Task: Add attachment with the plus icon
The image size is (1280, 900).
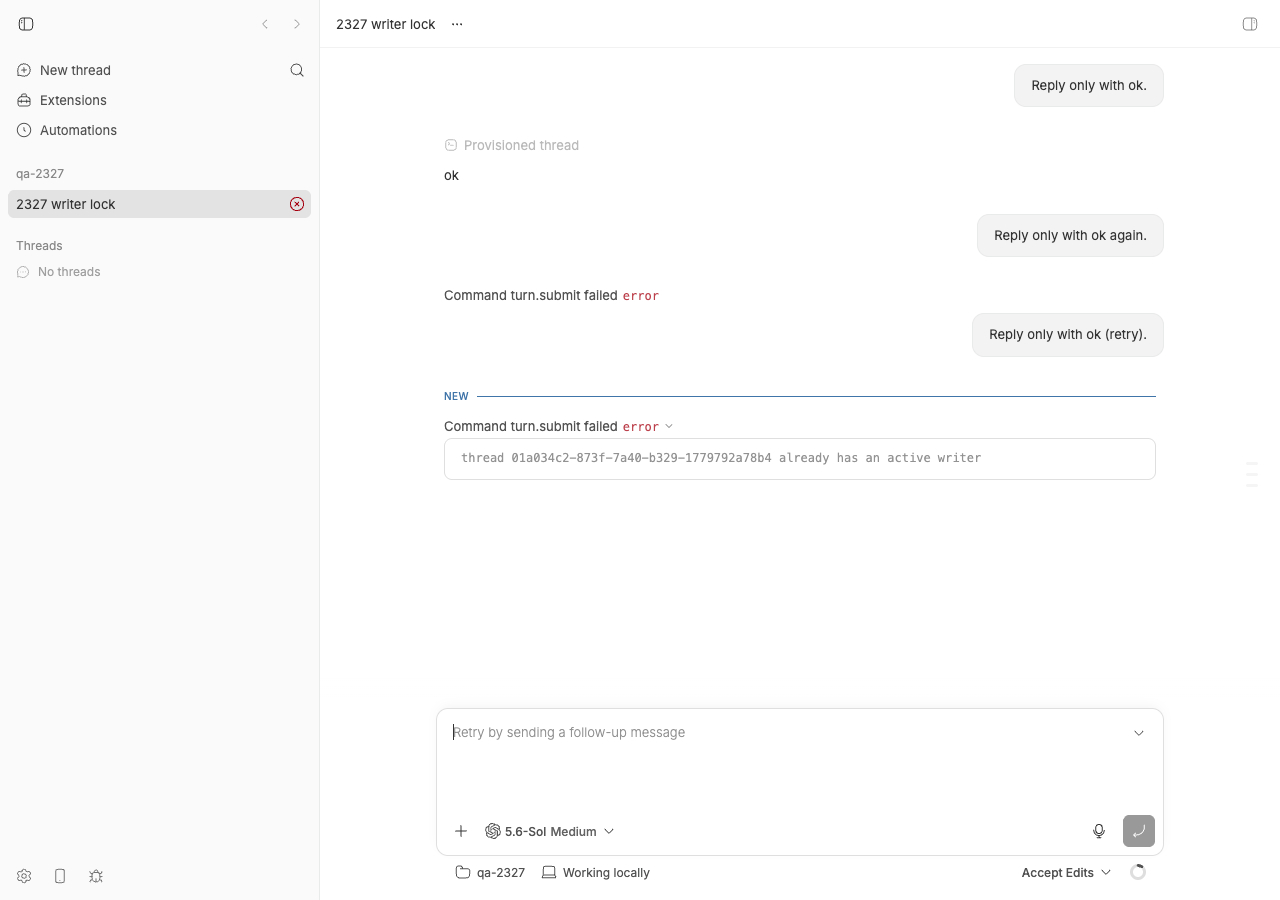Action: pos(461,831)
